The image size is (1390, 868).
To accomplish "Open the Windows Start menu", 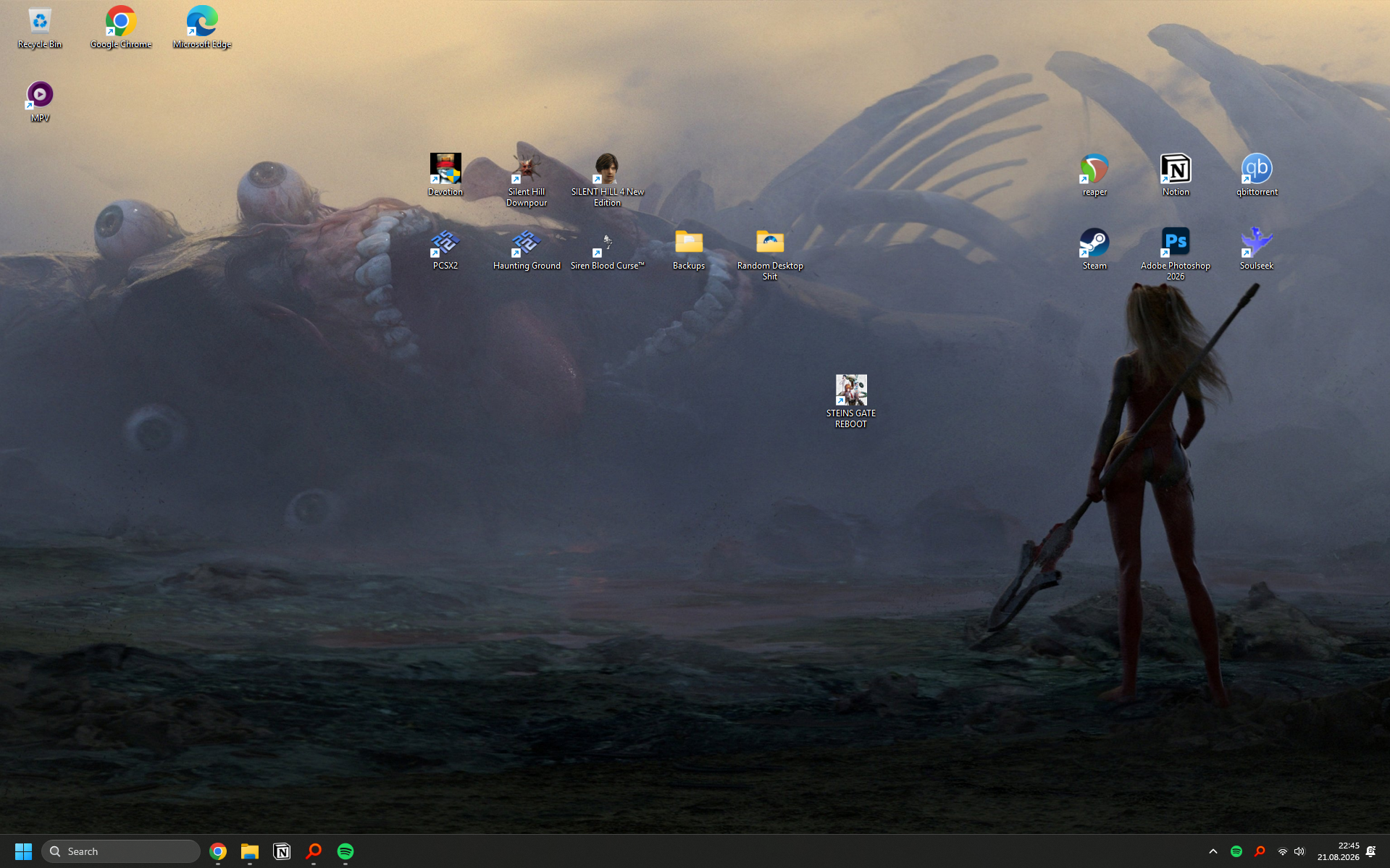I will 23,851.
